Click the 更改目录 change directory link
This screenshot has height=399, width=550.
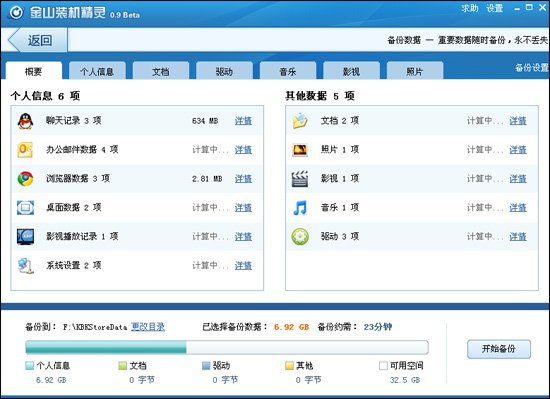click(x=148, y=327)
